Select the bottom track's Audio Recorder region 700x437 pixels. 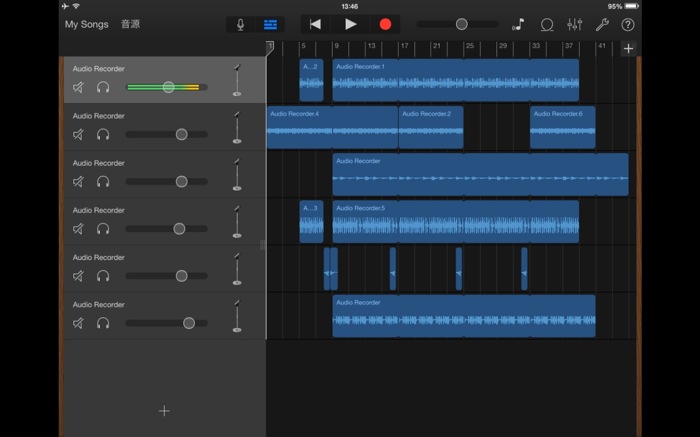(464, 316)
